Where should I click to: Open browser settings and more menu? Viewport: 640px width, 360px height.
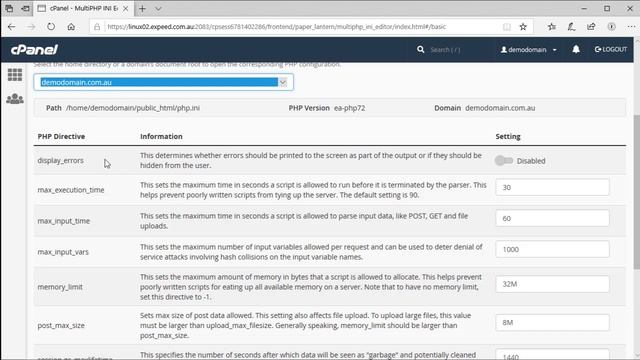[631, 27]
